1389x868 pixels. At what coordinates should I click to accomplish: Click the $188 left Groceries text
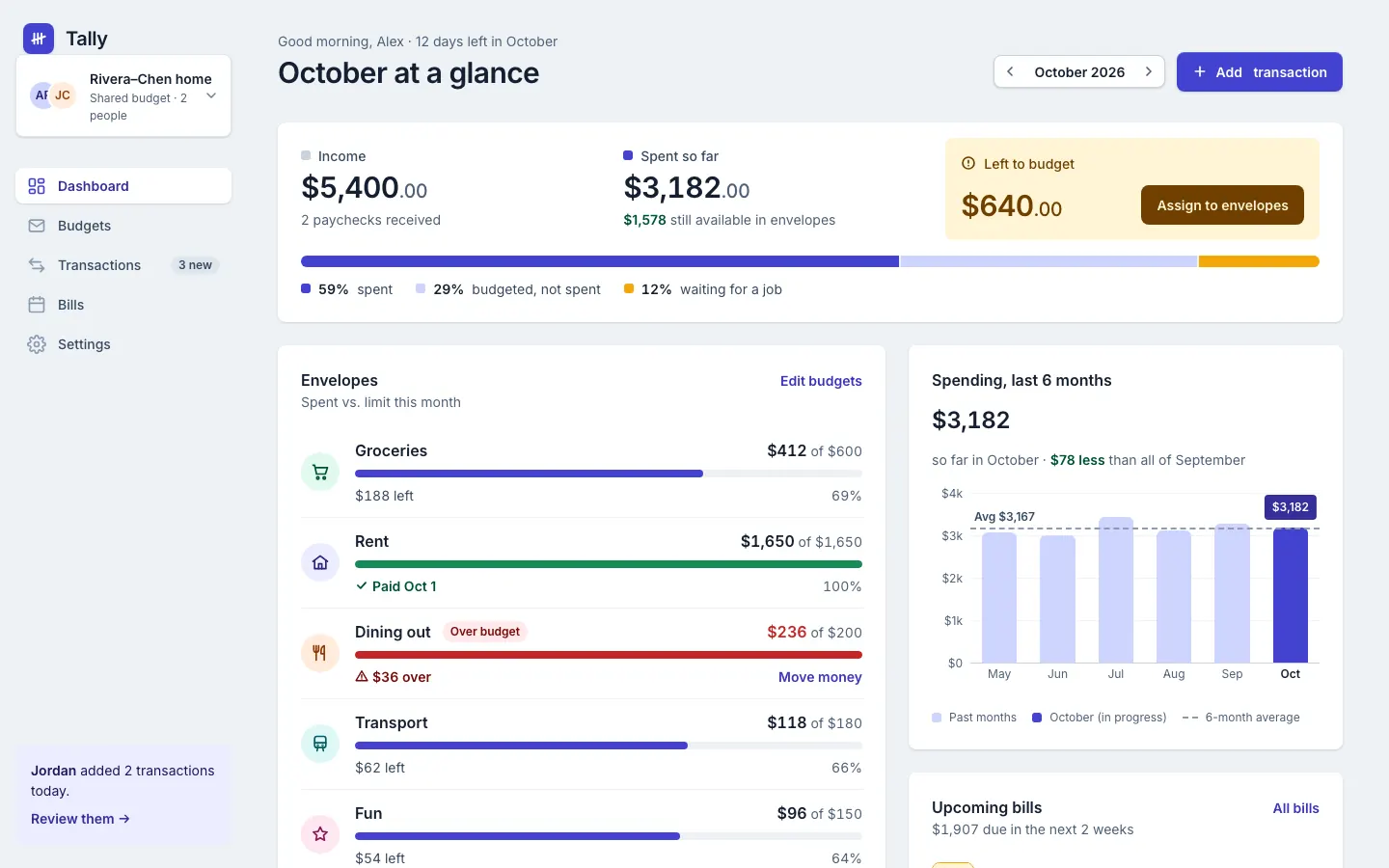point(384,496)
